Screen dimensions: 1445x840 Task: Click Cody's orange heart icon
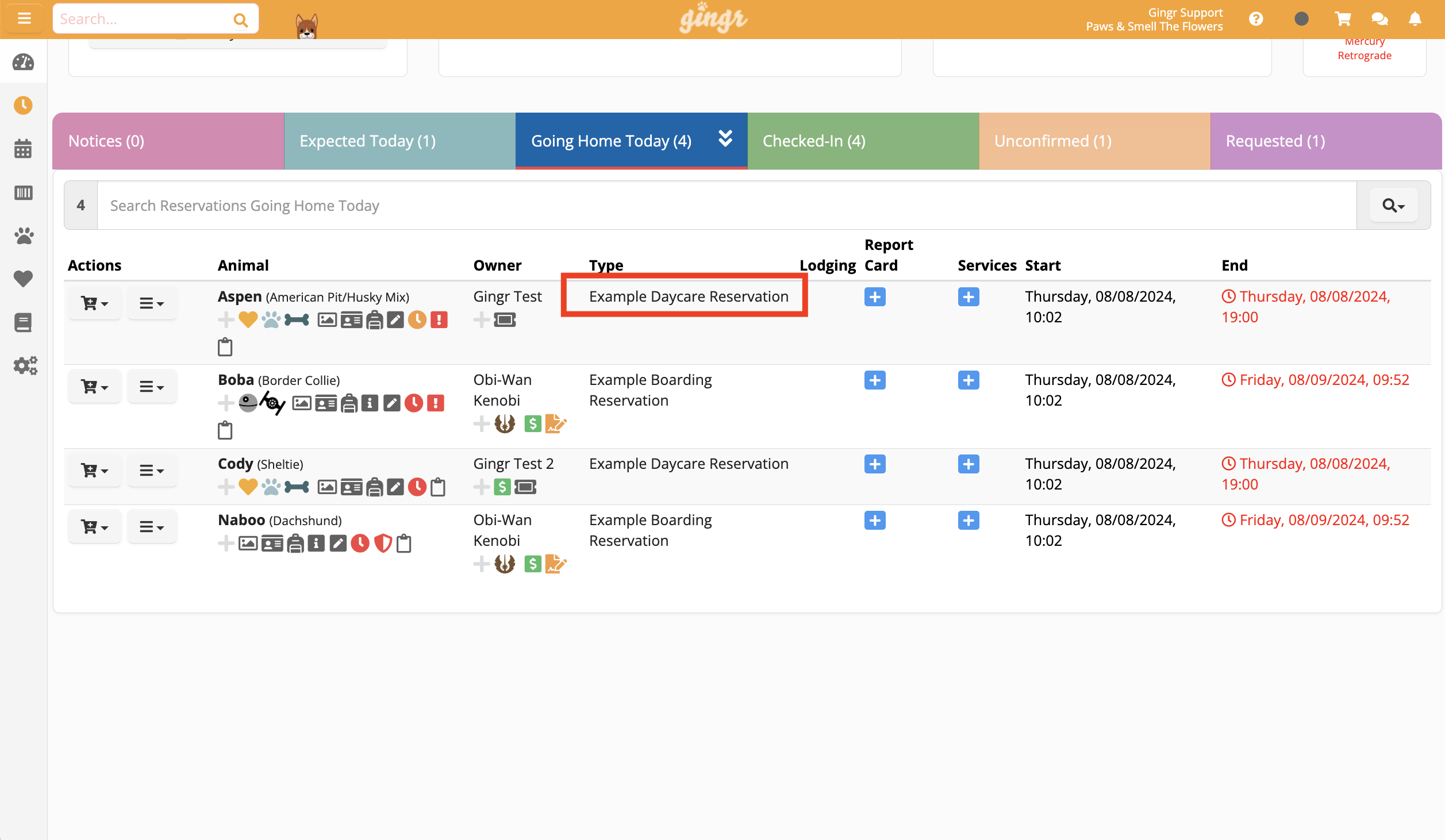tap(248, 487)
